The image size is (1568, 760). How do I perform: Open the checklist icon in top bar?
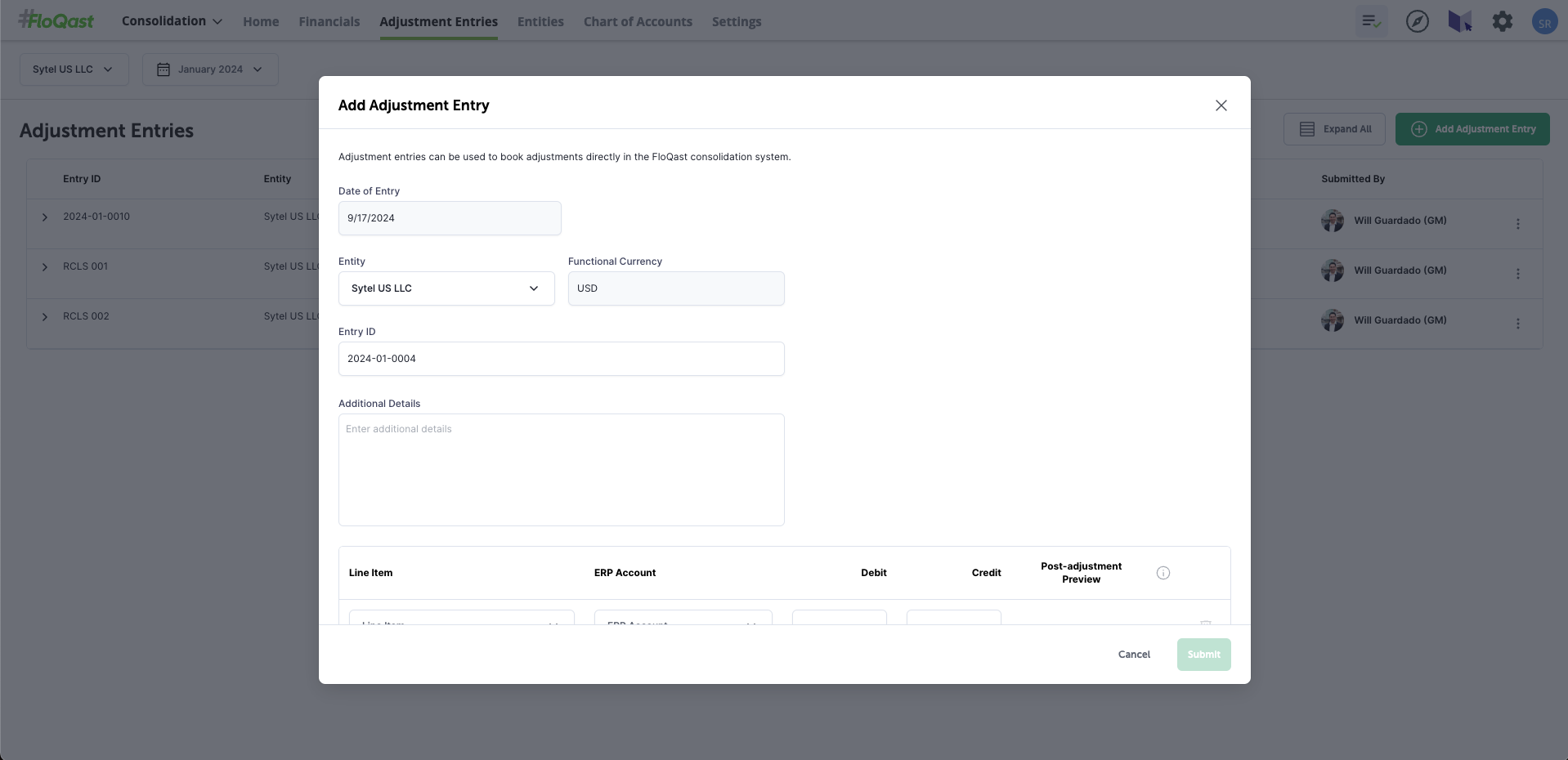(x=1371, y=21)
